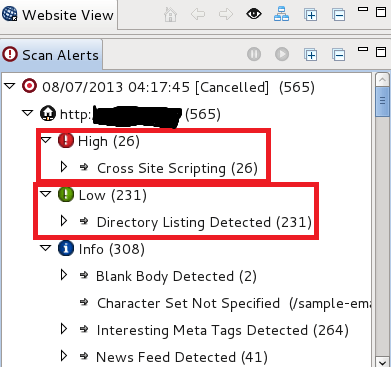Select Interesting Meta Tags Detected (264) item
The image size is (391, 367).
pos(223,330)
